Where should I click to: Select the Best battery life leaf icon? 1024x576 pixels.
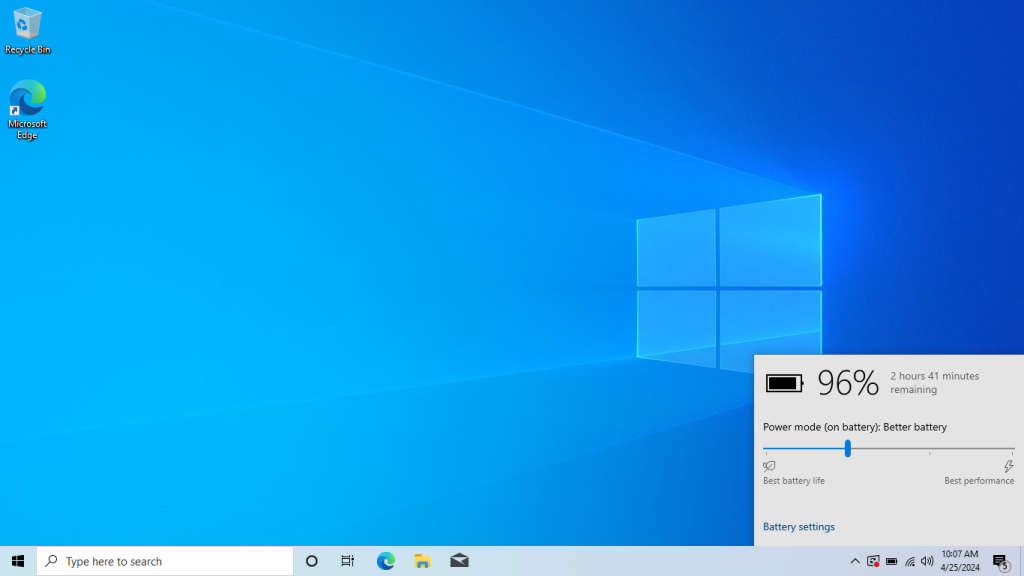click(x=768, y=465)
